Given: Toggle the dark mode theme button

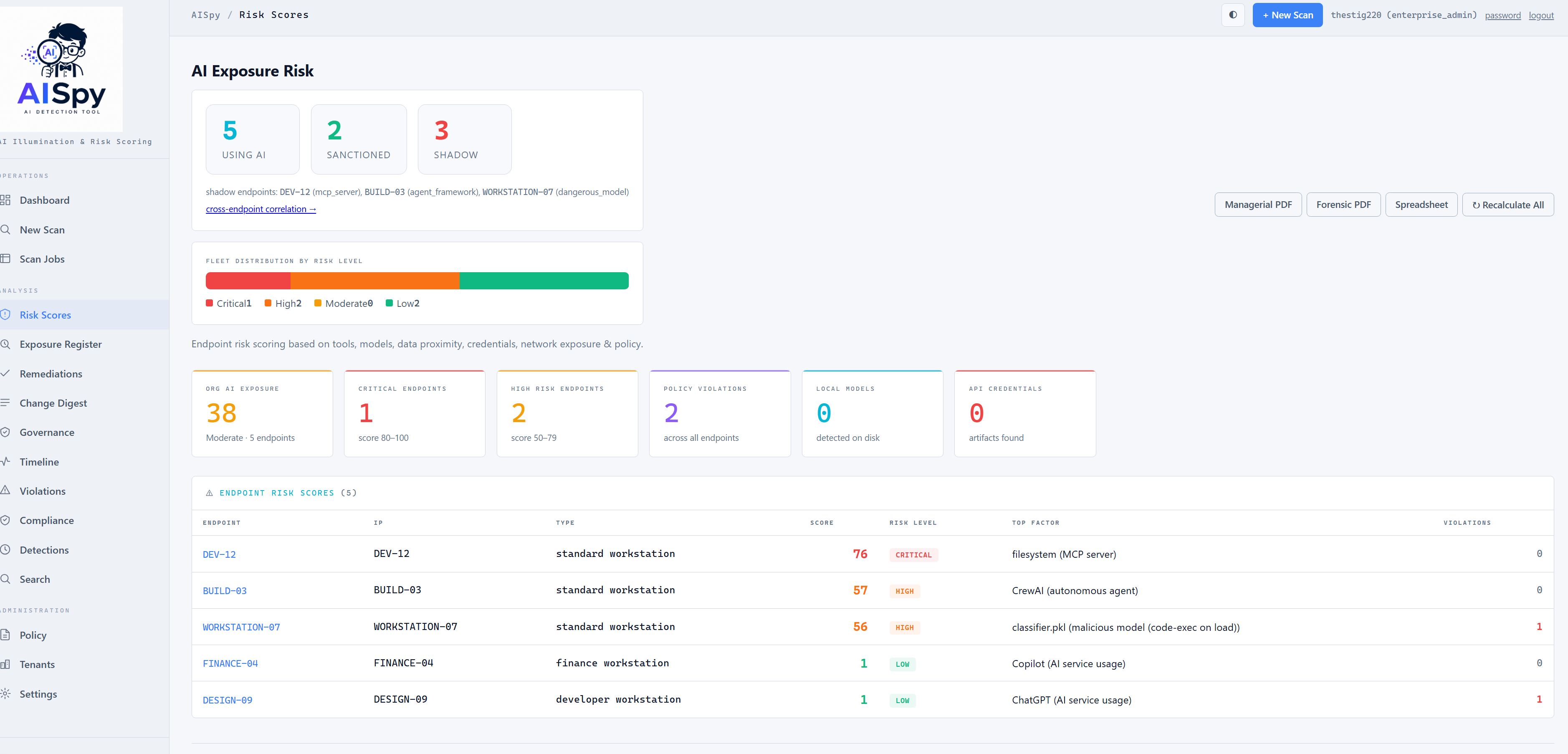Looking at the screenshot, I should coord(1233,15).
